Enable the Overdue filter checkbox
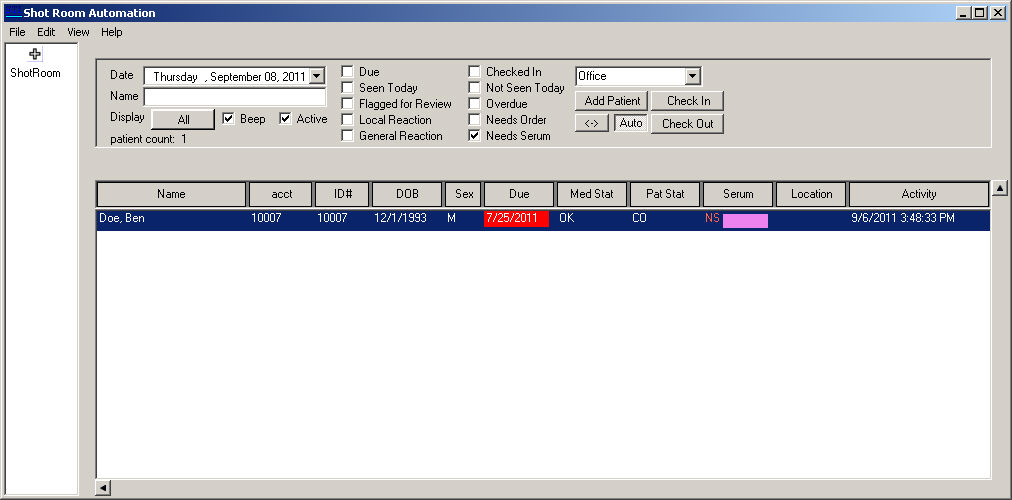1012x500 pixels. (474, 104)
